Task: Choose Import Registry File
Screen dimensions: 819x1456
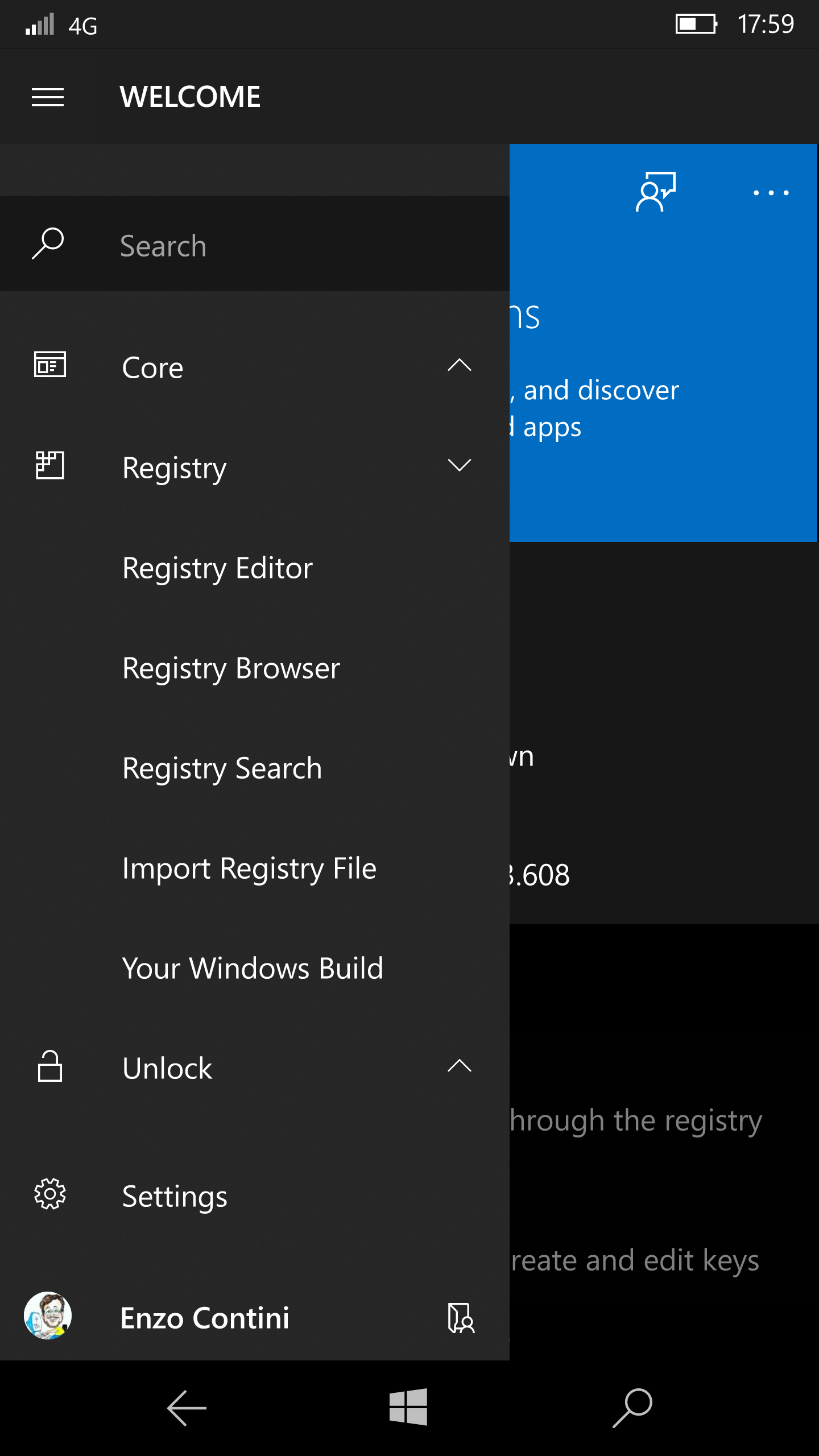Action: [x=249, y=868]
